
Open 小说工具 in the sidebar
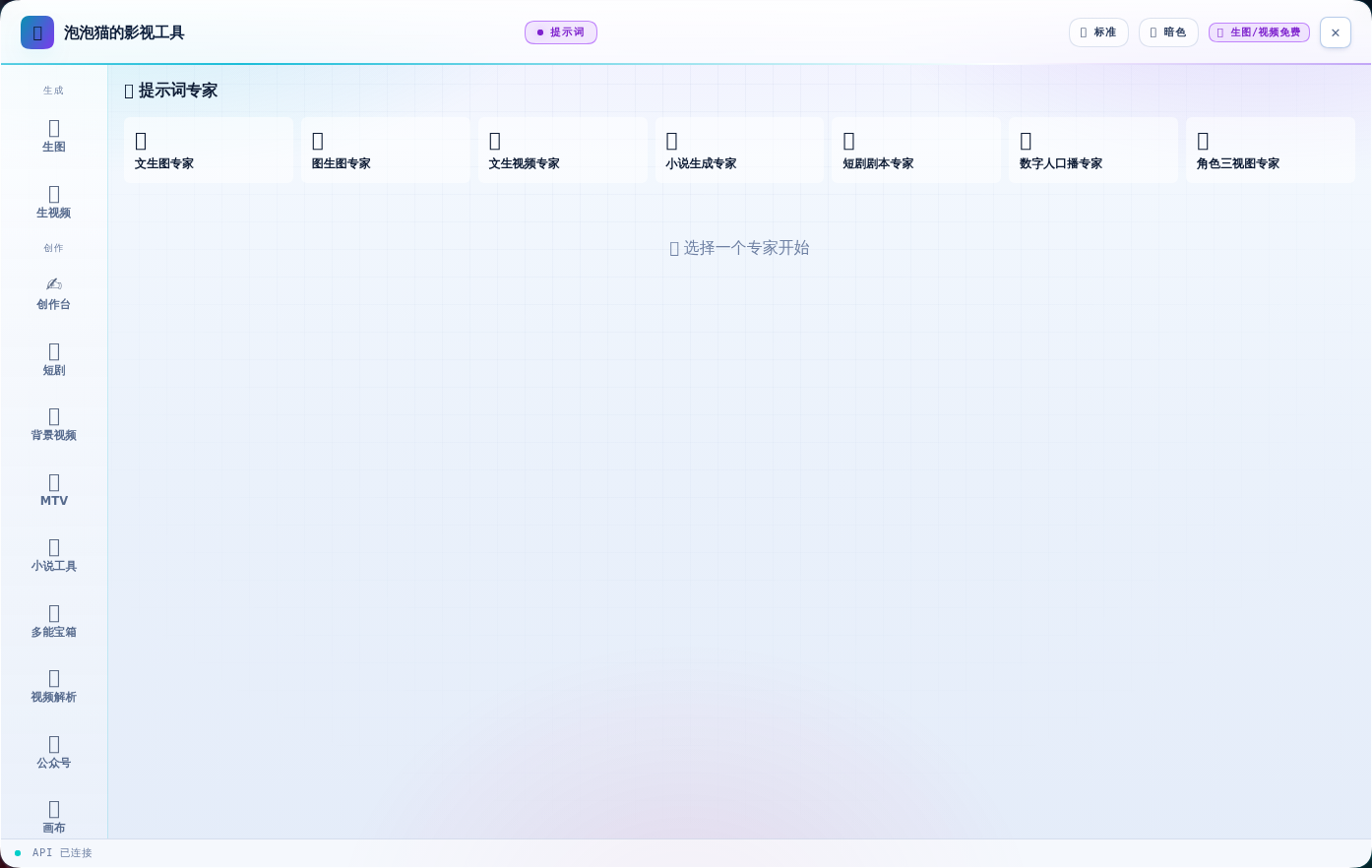pyautogui.click(x=54, y=555)
